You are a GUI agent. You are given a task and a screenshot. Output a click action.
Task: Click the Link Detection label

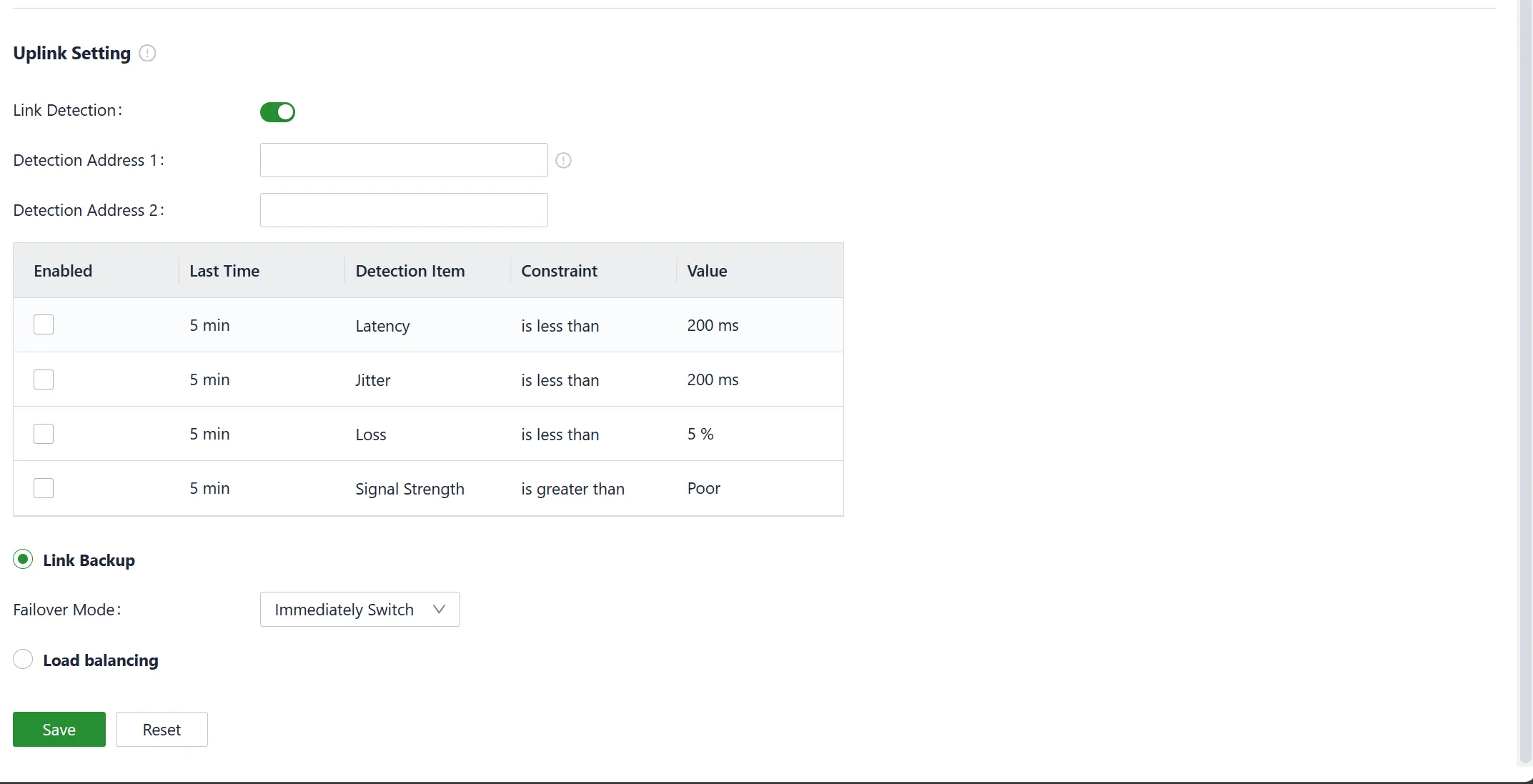[68, 110]
